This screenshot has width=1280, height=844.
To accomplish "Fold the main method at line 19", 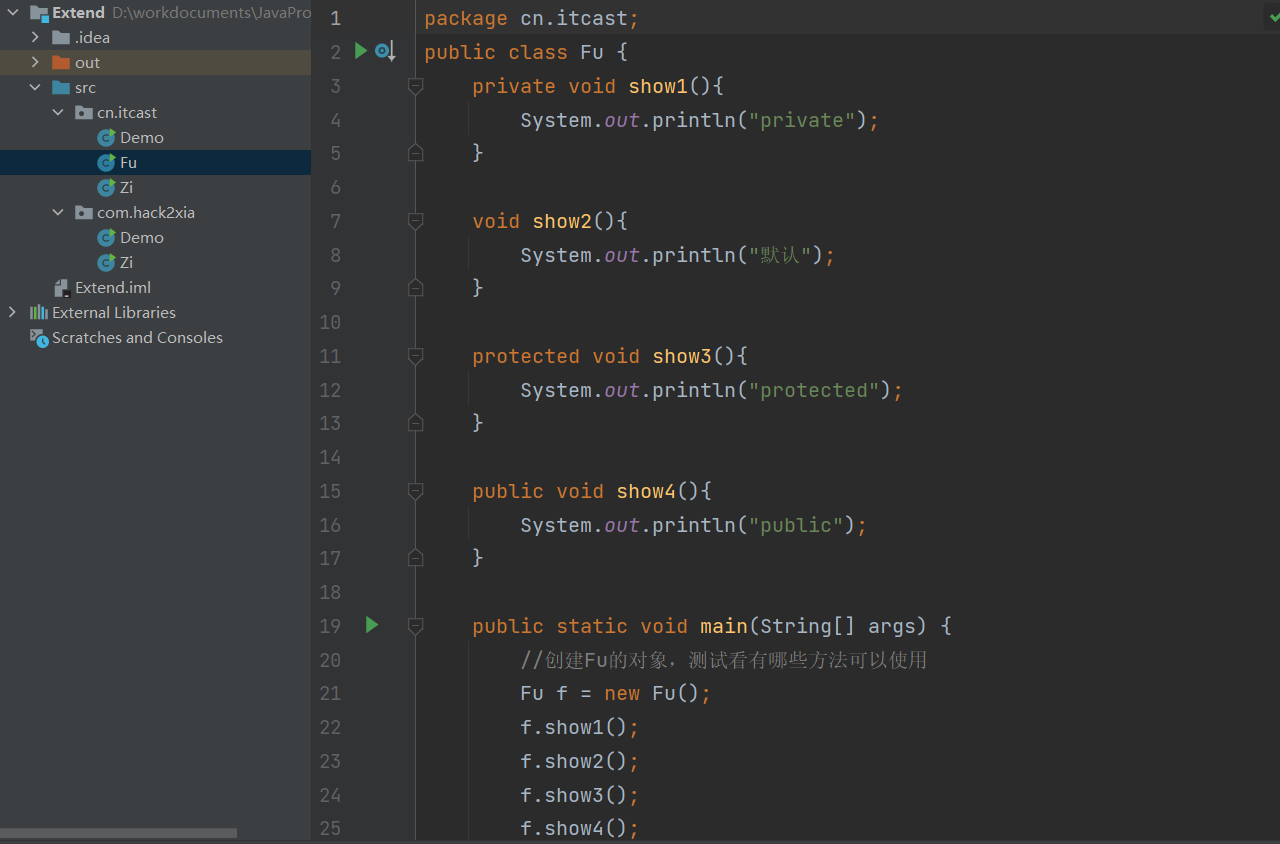I will click(x=416, y=626).
